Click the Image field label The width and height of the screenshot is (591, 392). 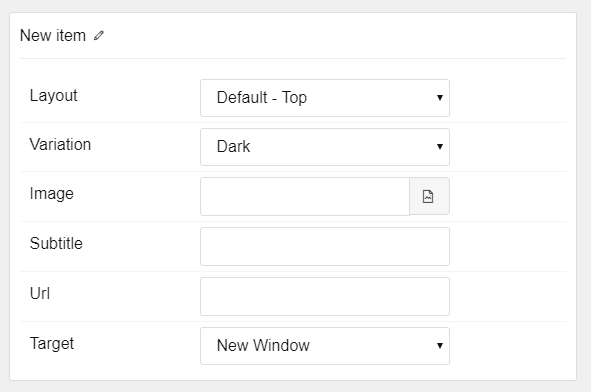coord(52,194)
